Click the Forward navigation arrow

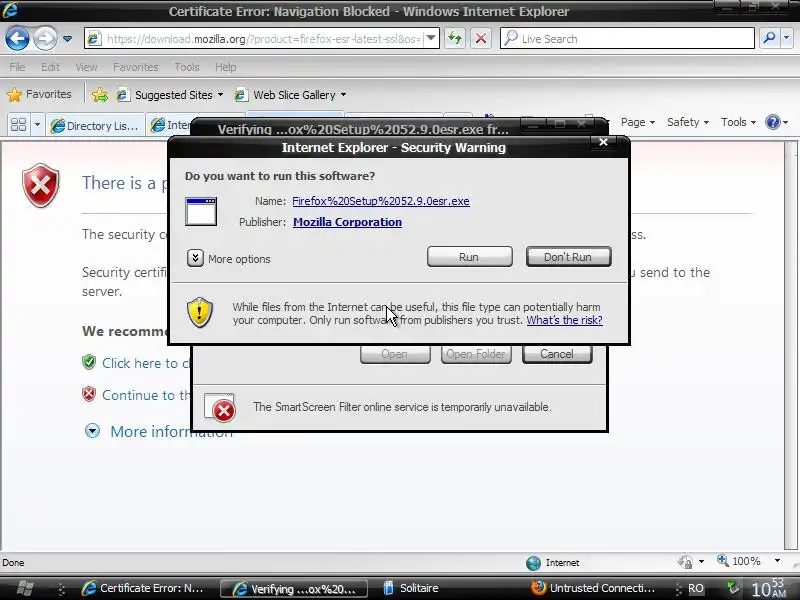45,39
